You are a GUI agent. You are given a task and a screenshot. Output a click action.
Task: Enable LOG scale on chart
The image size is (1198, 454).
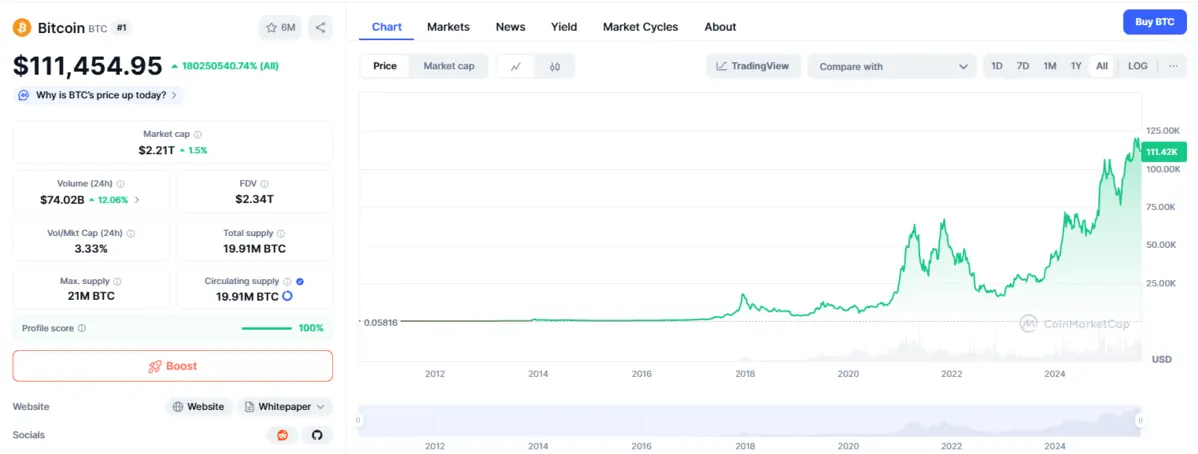click(1137, 66)
